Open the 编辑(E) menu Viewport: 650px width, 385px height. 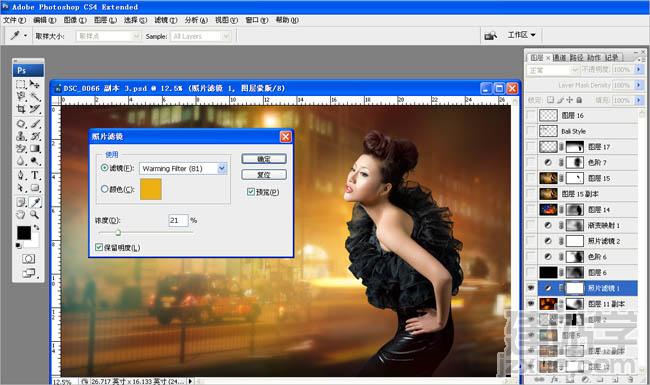click(44, 20)
